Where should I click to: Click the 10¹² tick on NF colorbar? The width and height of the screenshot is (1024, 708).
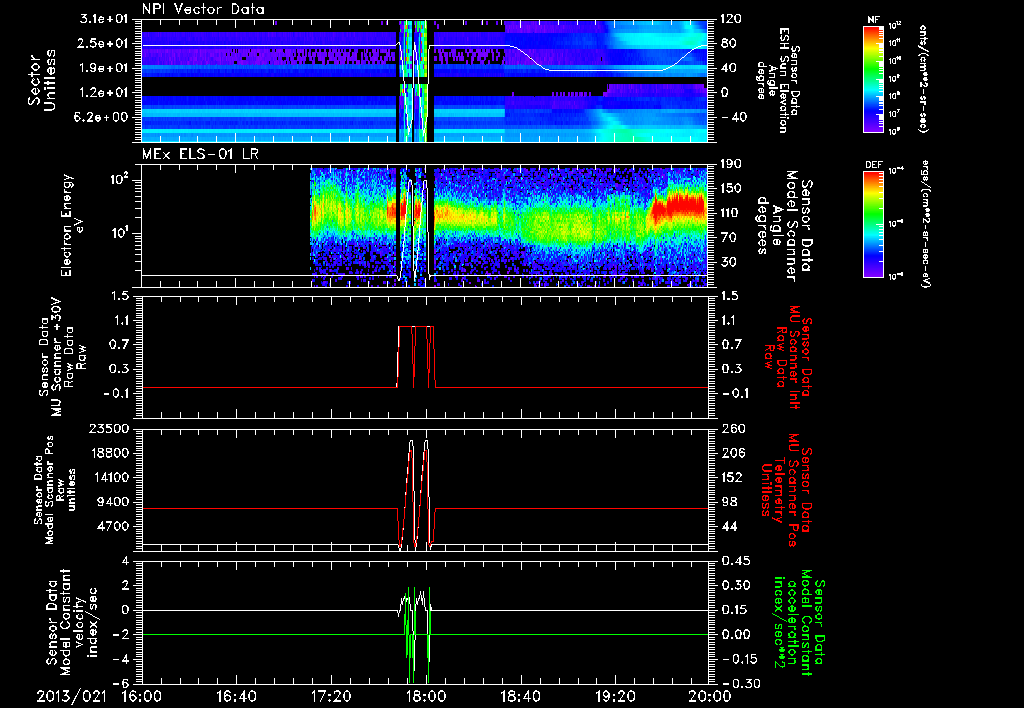click(x=895, y=26)
